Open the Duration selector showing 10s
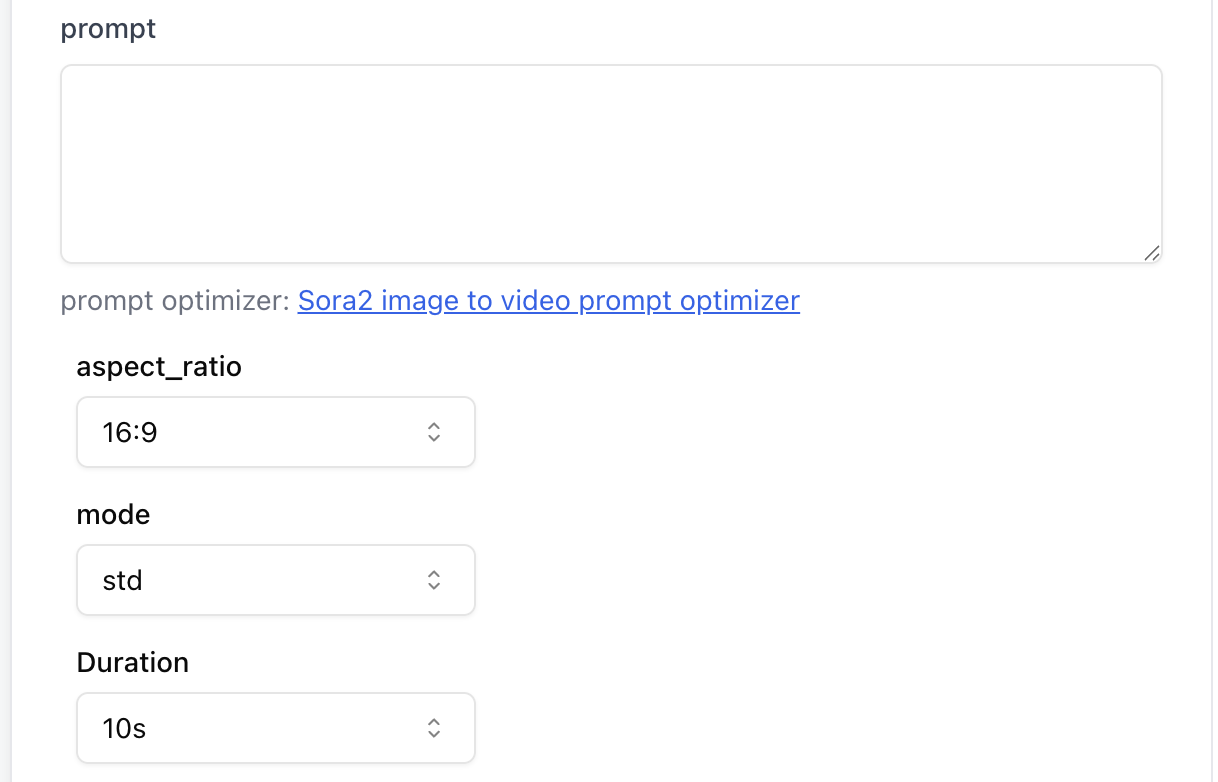 click(x=275, y=727)
